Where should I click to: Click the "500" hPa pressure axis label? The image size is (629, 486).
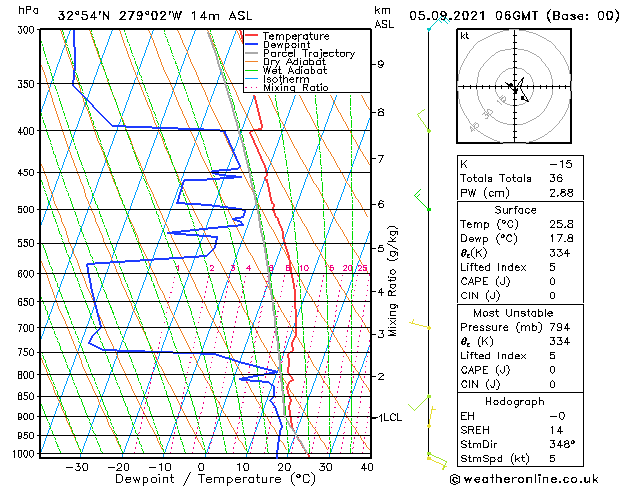point(28,210)
